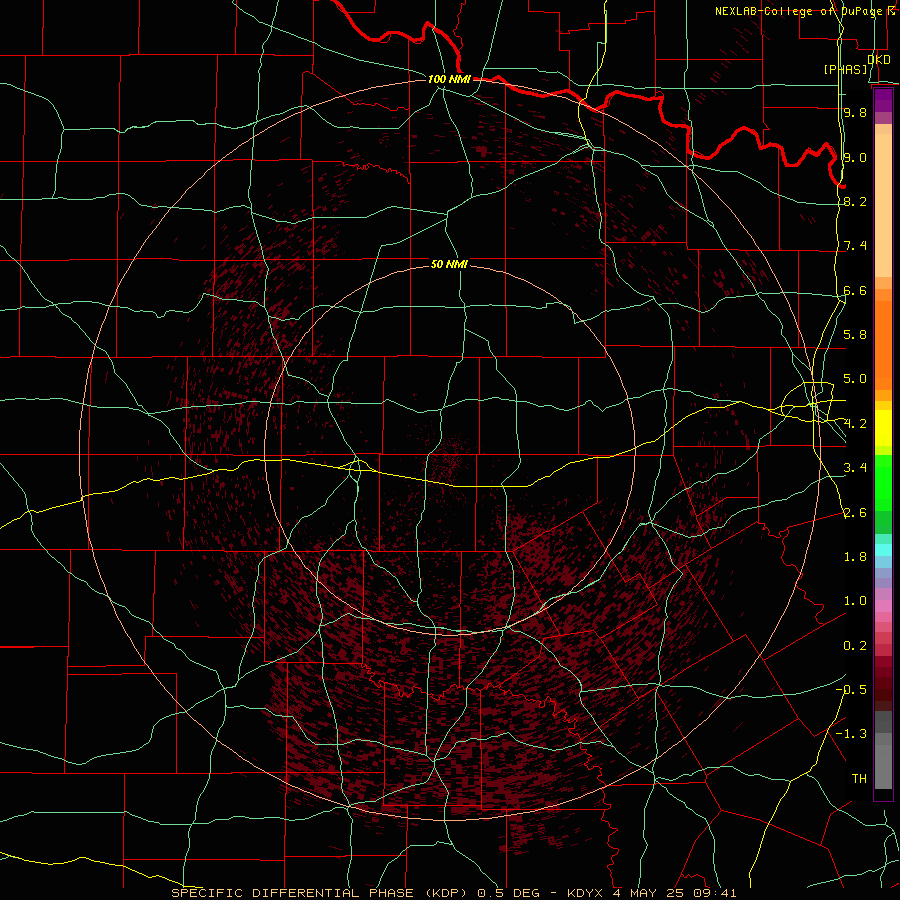
Task: Click the 6.6 legend value
Action: [x=855, y=290]
